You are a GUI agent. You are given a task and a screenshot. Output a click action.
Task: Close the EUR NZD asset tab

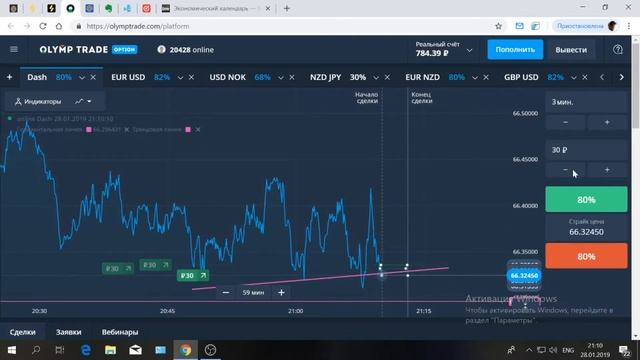coord(486,77)
